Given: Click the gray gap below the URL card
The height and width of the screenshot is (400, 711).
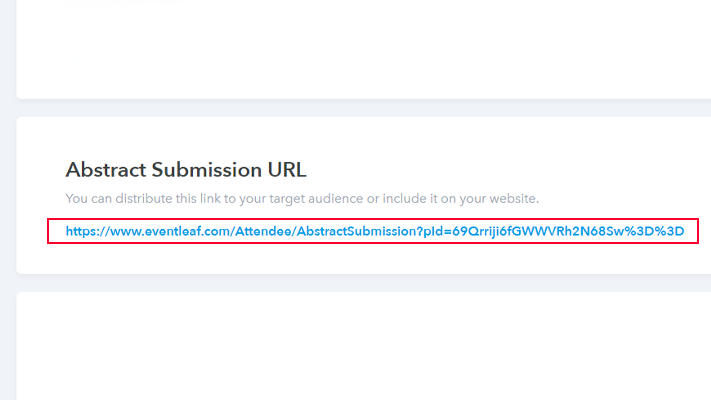Looking at the screenshot, I should 360,282.
